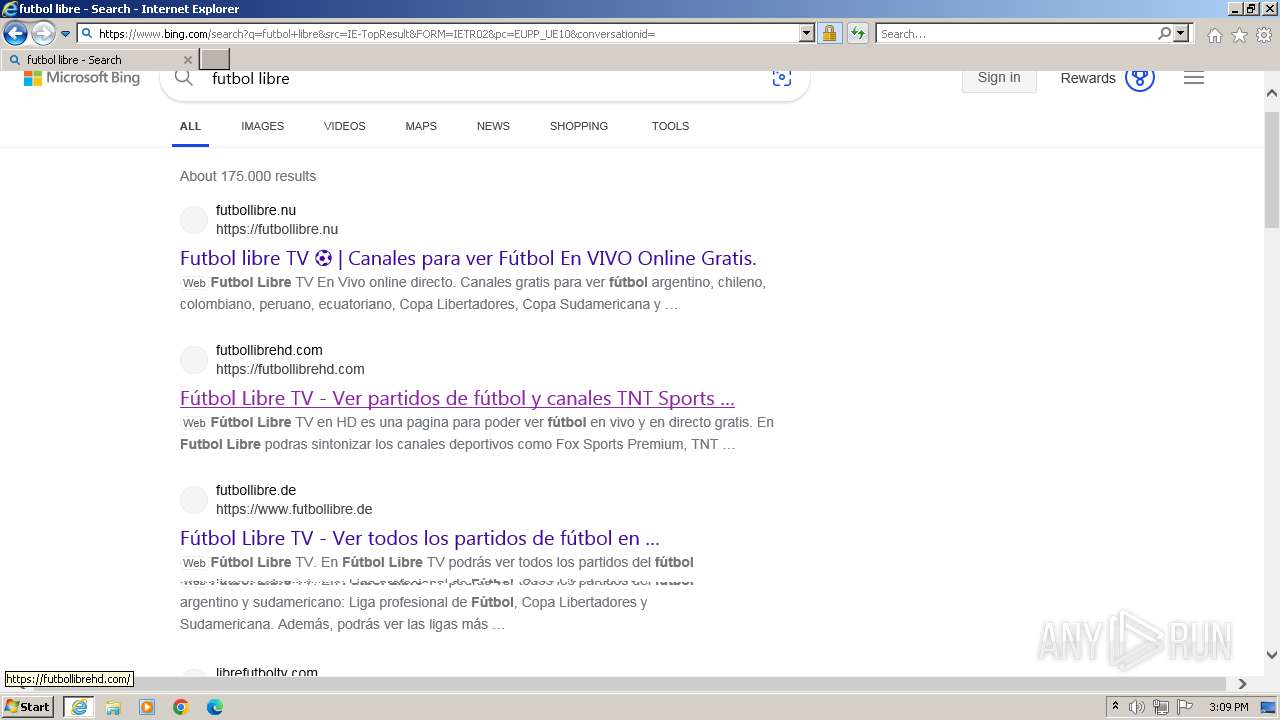Click the 3:09 PM system clock
Viewport: 1280px width, 720px height.
pyautogui.click(x=1228, y=707)
